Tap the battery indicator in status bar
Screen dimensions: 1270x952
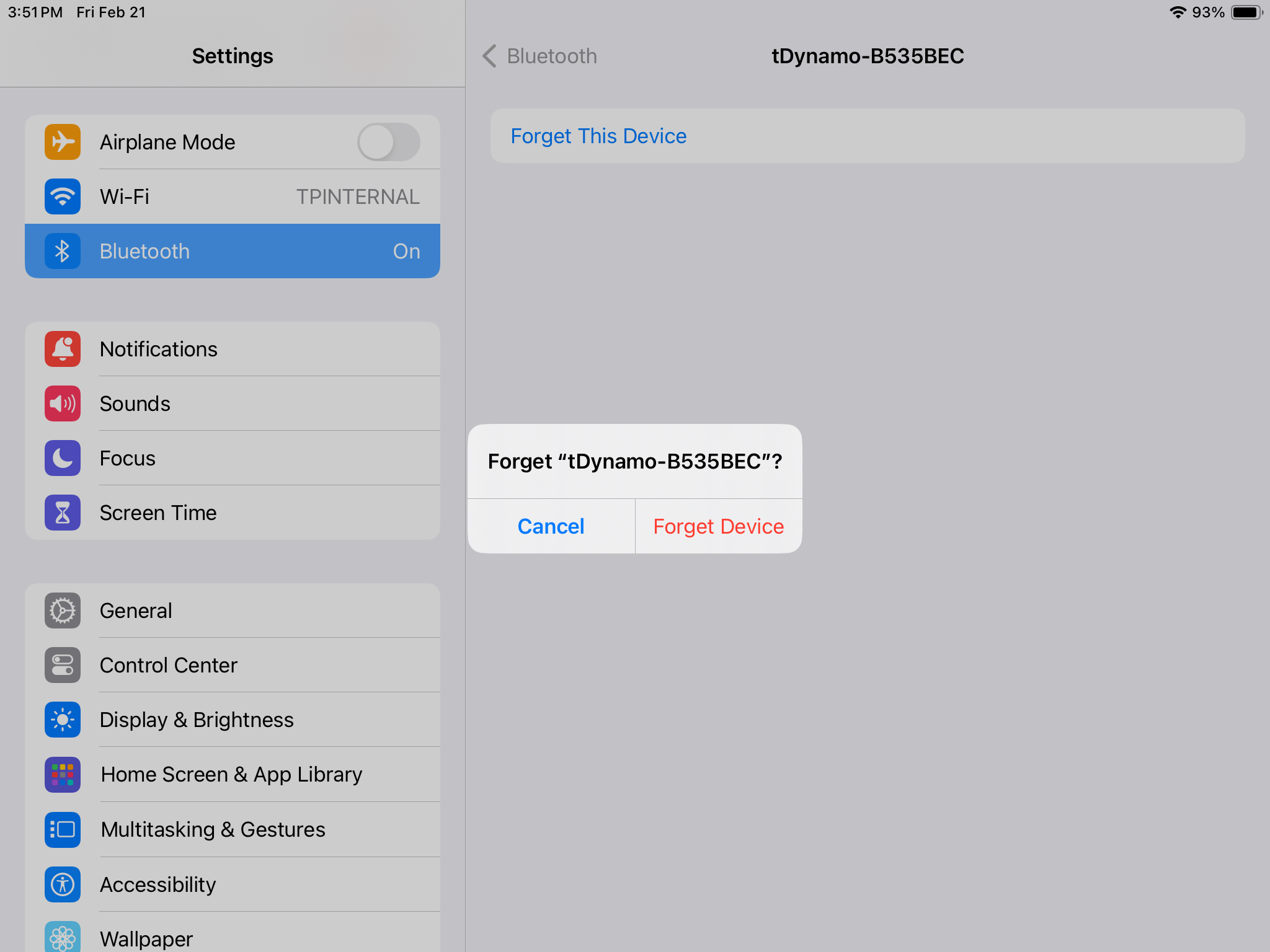point(1246,12)
